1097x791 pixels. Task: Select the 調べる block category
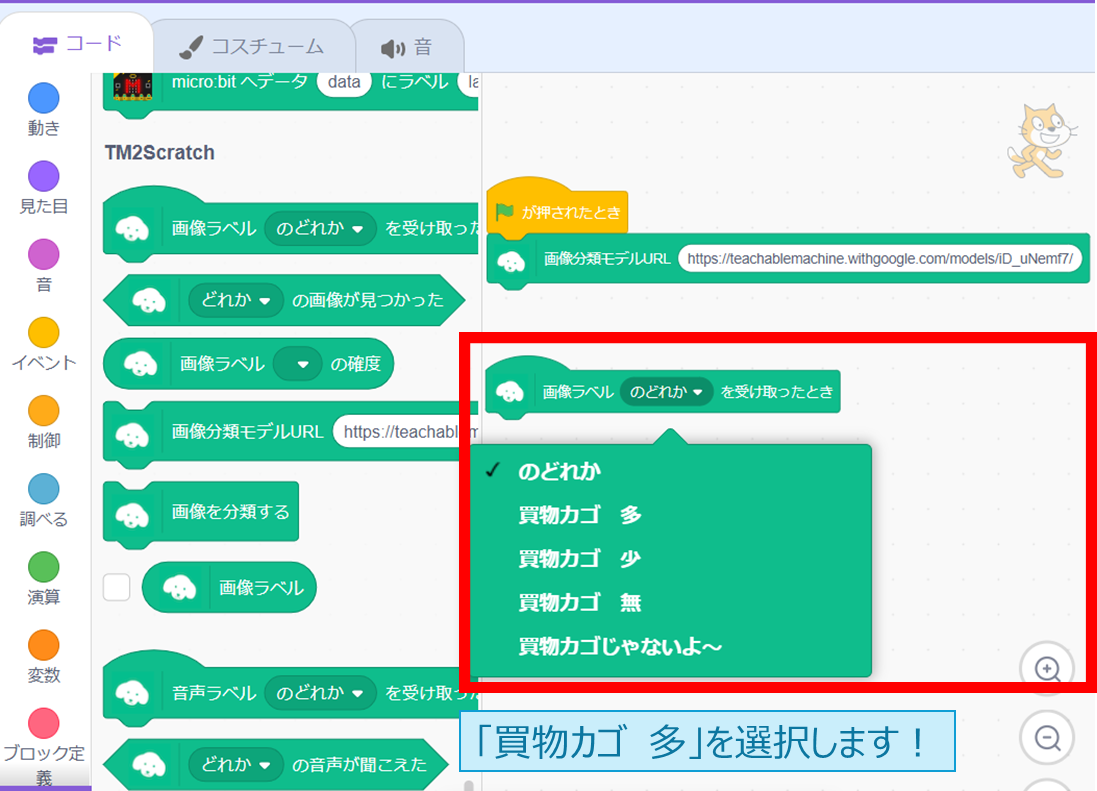pyautogui.click(x=42, y=492)
